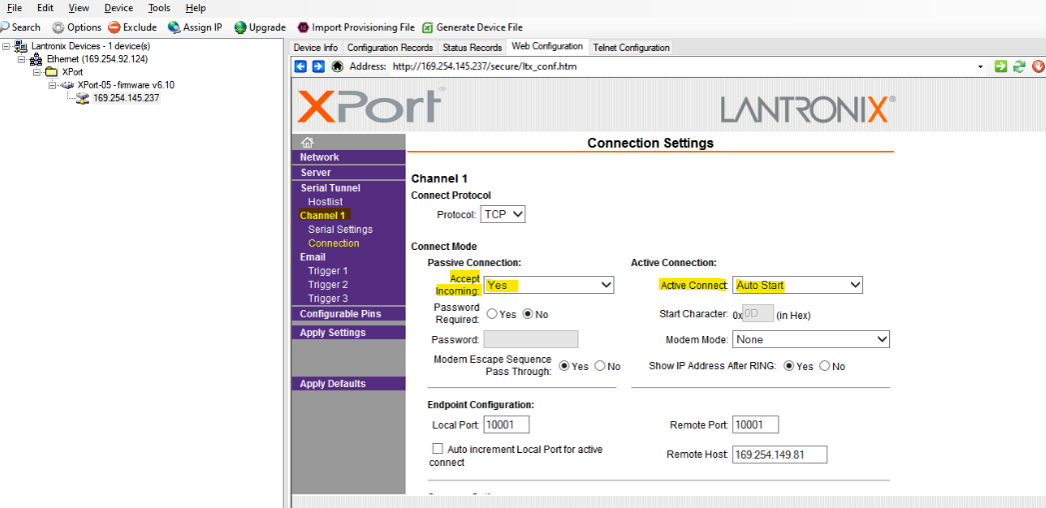The width and height of the screenshot is (1046, 508).
Task: Open Email Trigger 2 in the sidebar
Action: click(328, 285)
